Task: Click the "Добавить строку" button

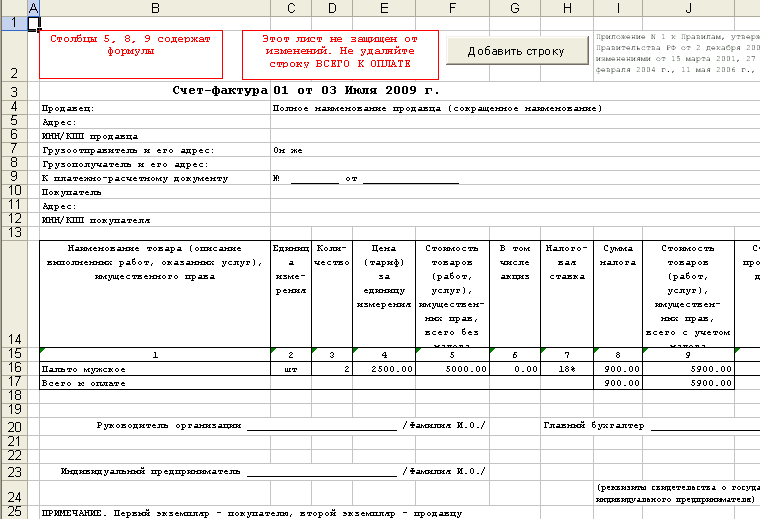Action: (517, 50)
